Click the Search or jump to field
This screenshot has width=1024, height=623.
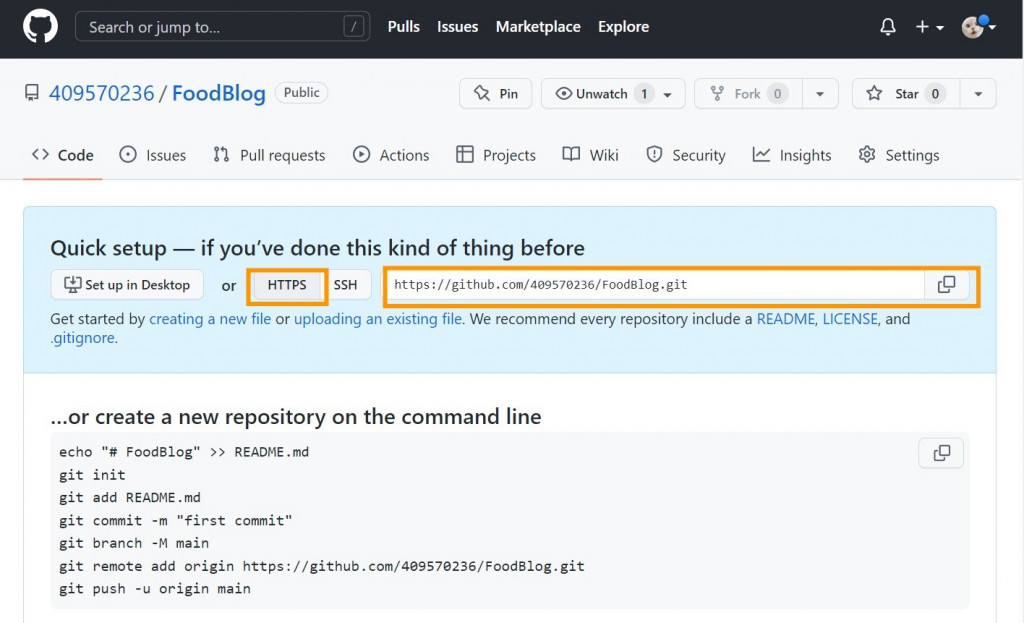(x=223, y=27)
